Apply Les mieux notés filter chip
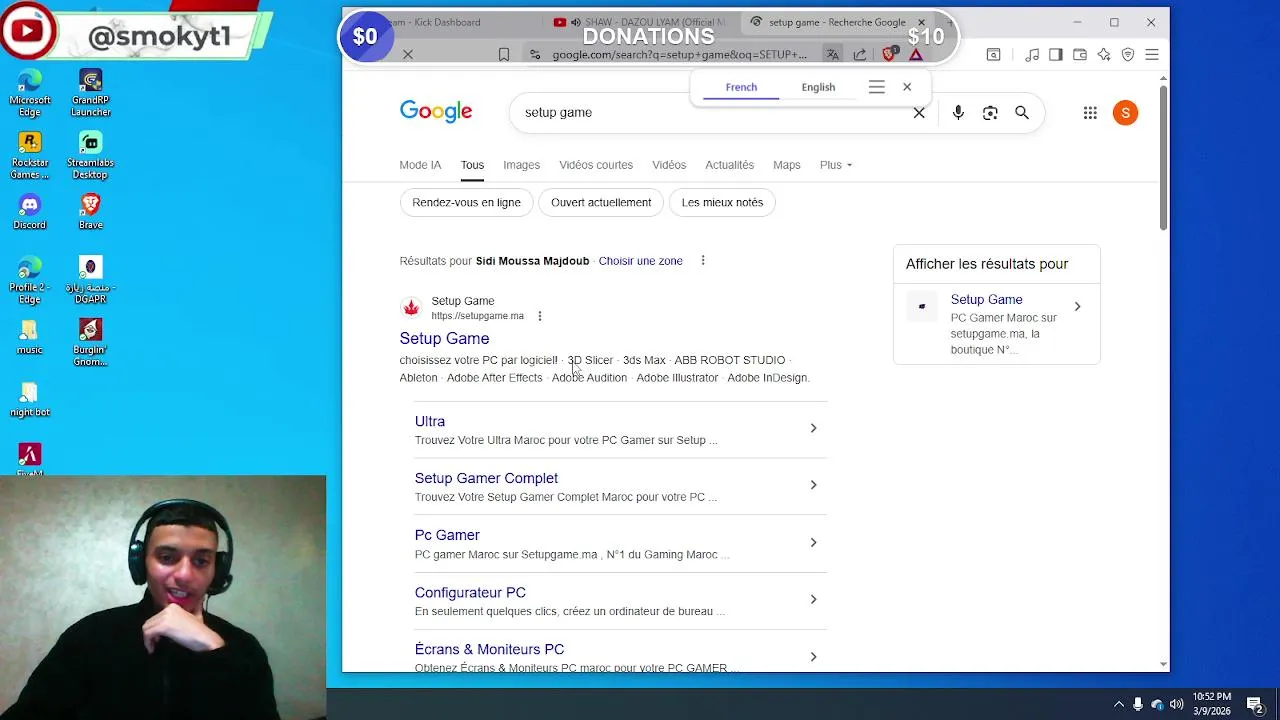1280x720 pixels. pos(722,202)
